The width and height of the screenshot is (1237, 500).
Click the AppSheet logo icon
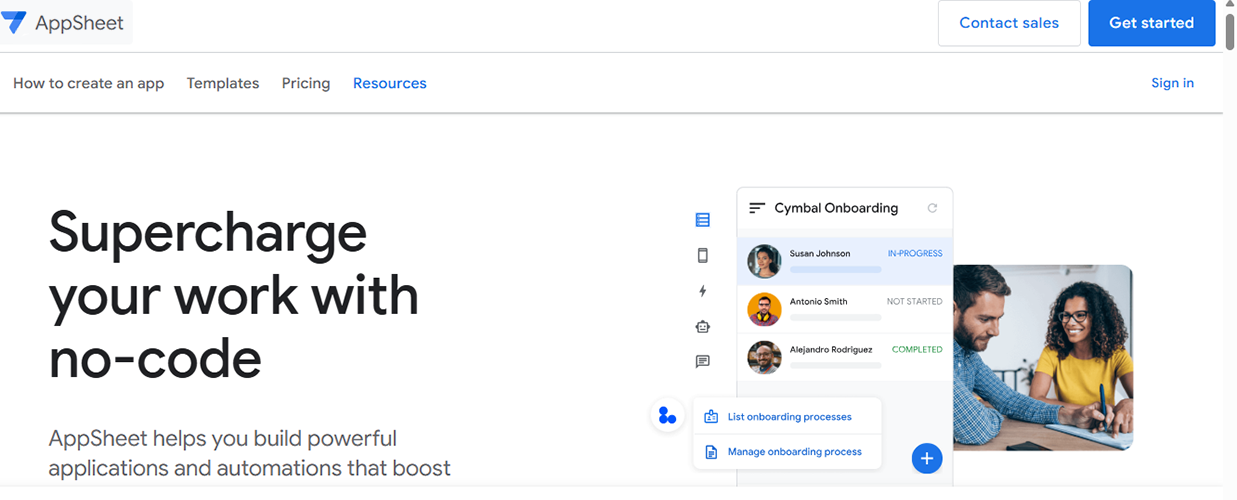(14, 22)
